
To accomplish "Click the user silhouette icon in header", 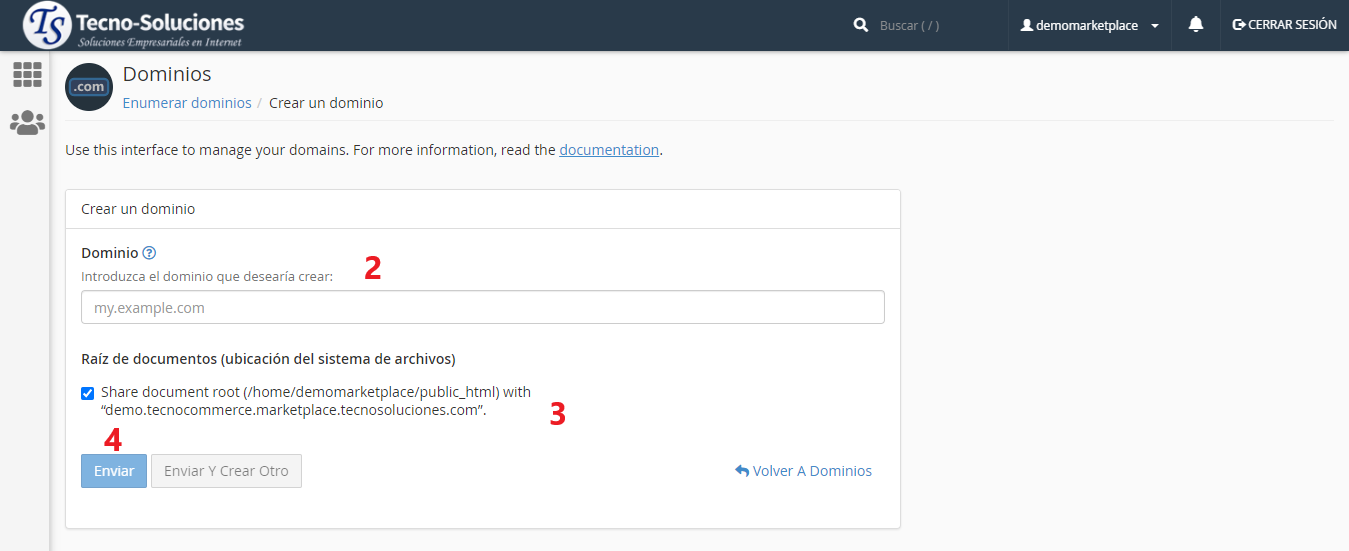I will coord(1026,25).
